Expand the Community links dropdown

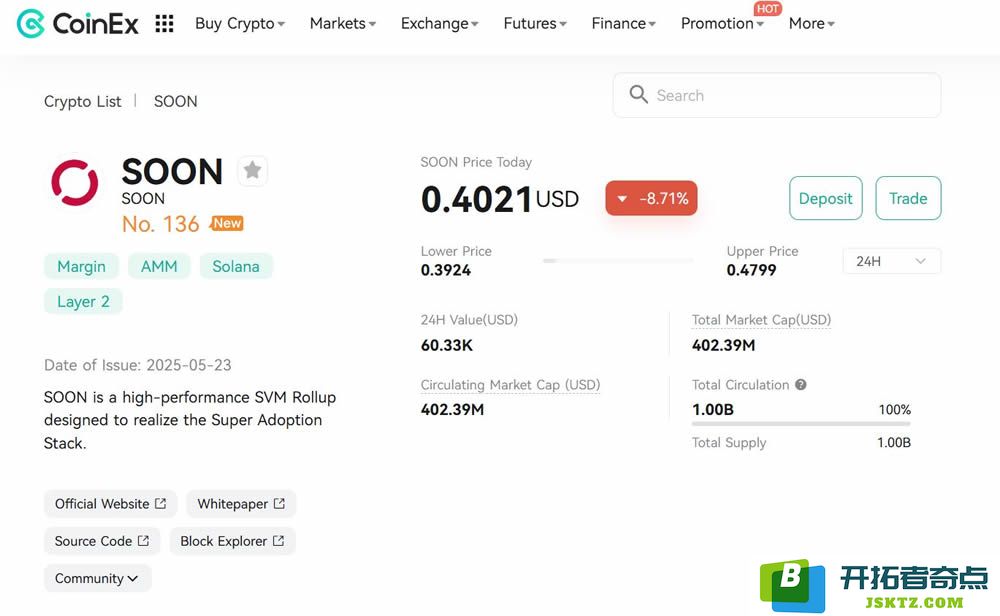tap(97, 578)
